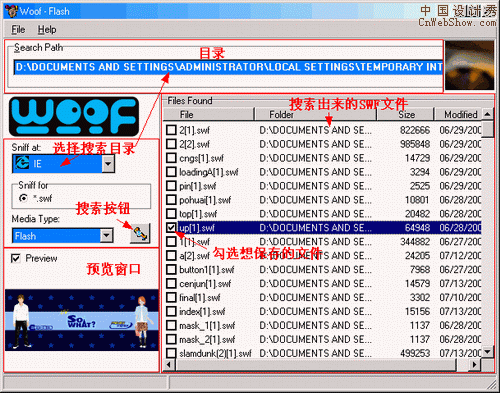The height and width of the screenshot is (393, 500).
Task: Open the File menu
Action: click(x=18, y=30)
